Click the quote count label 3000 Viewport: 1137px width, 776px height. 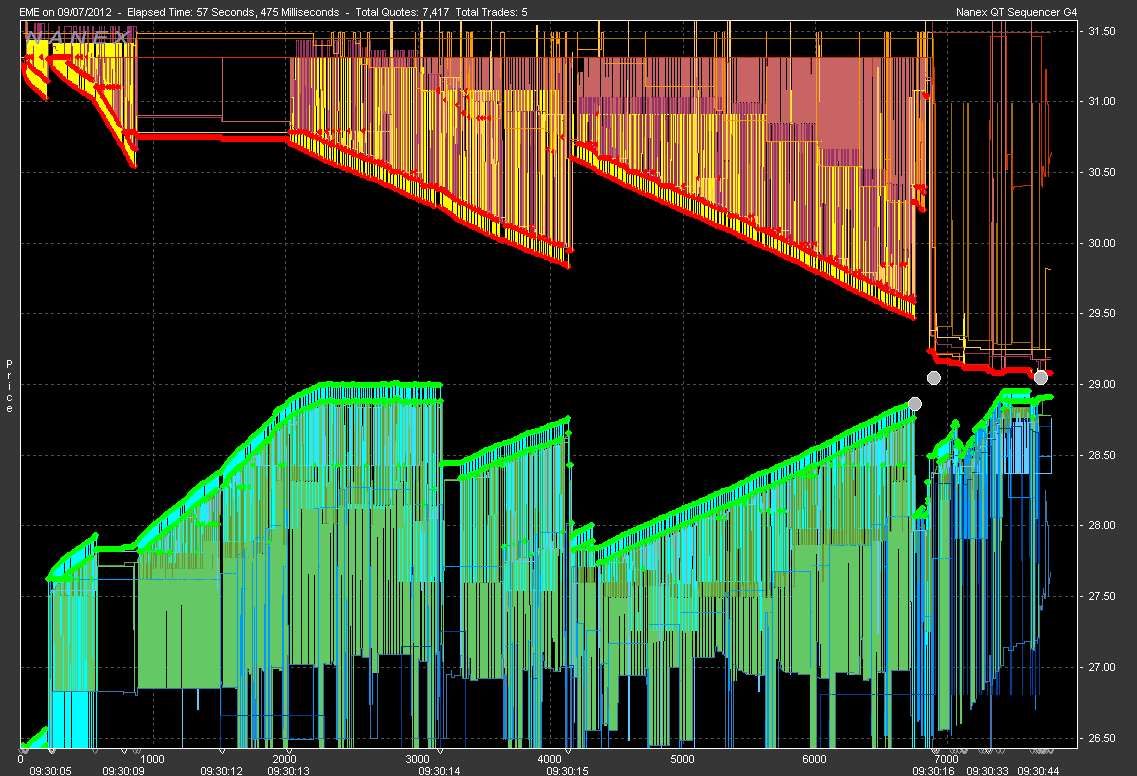[418, 759]
